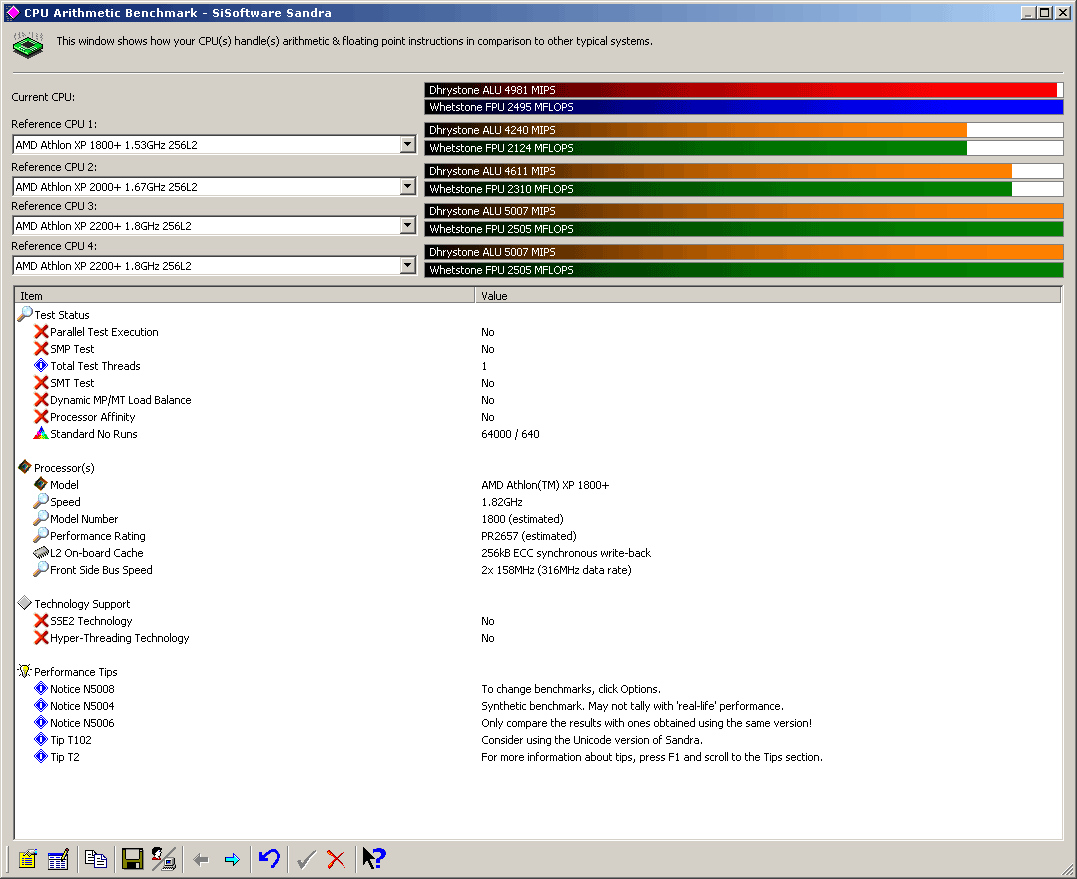Click the value '256kB ECC synchronous write-back'
This screenshot has height=879, width=1077.
tap(566, 553)
